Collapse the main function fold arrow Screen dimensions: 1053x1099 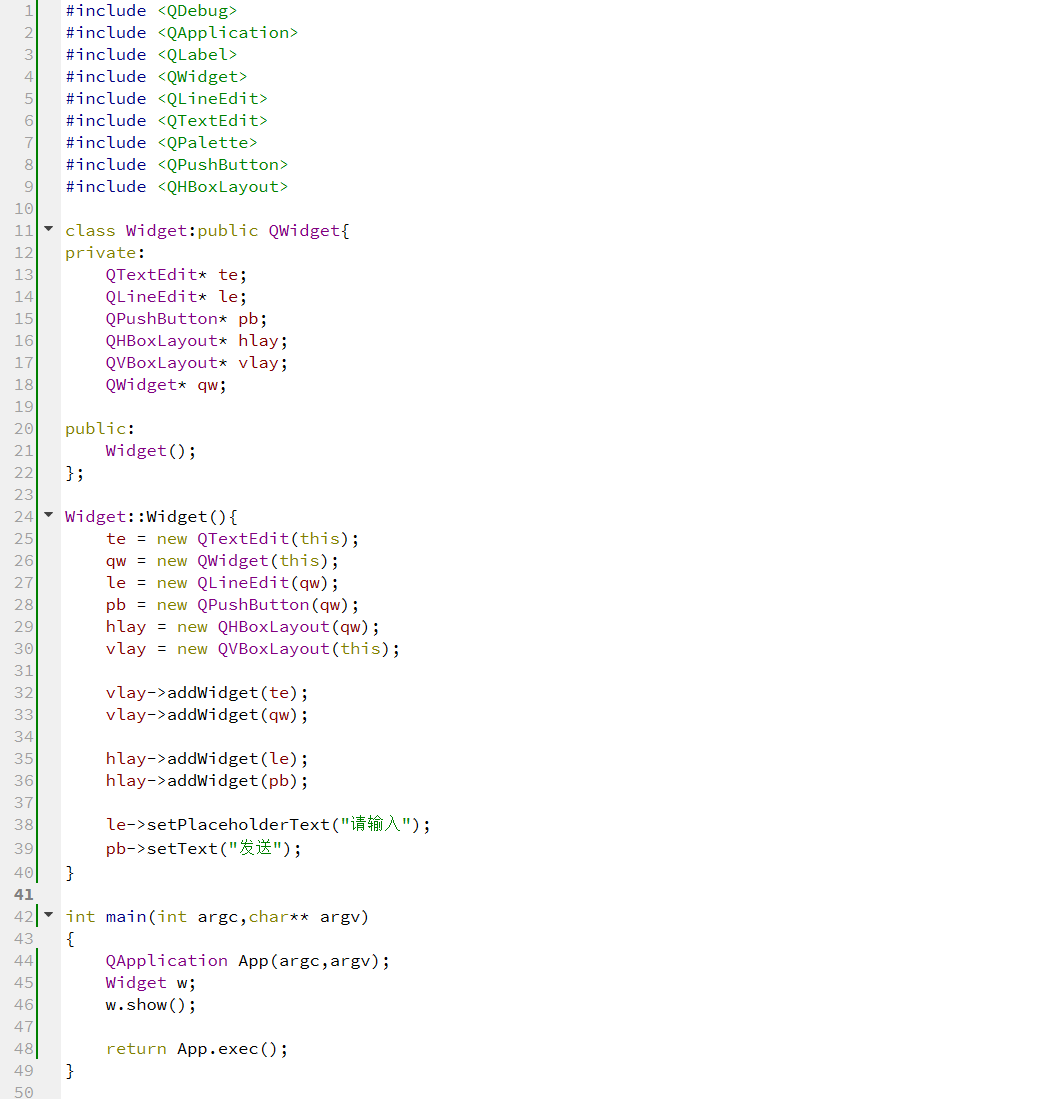point(48,915)
